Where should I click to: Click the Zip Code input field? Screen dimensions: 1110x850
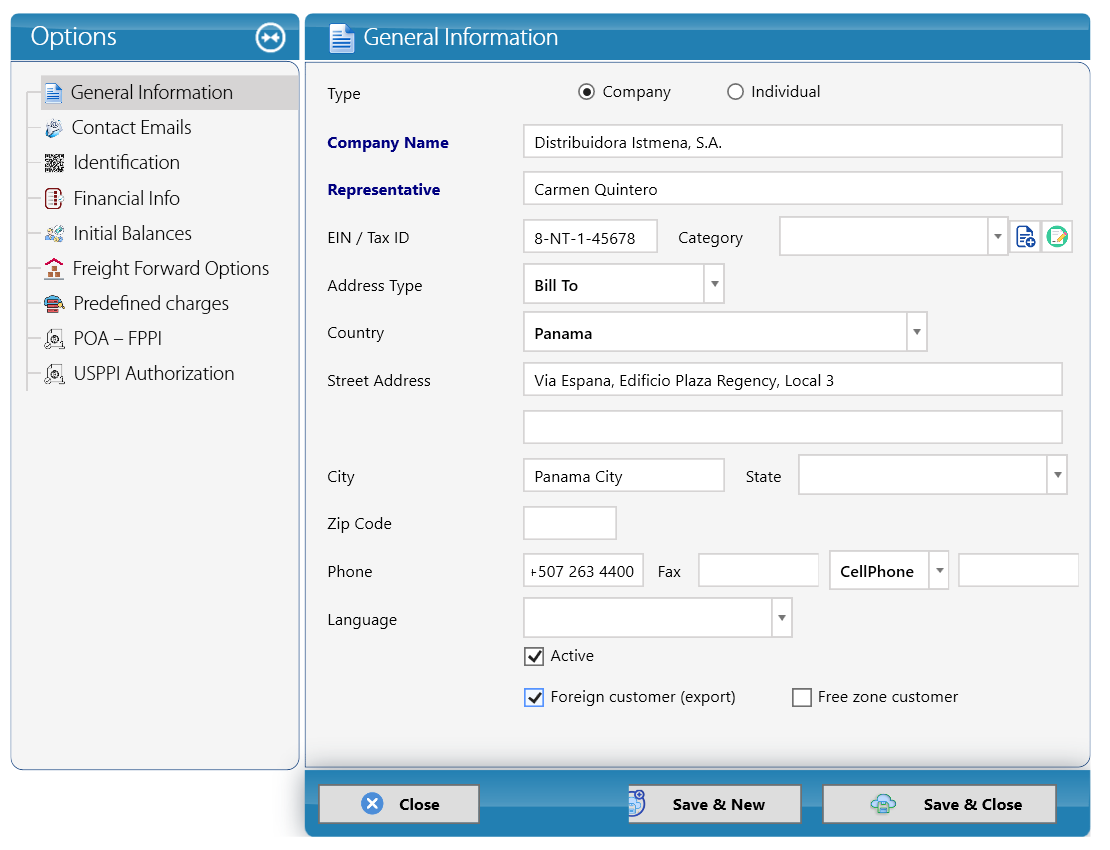(x=570, y=524)
